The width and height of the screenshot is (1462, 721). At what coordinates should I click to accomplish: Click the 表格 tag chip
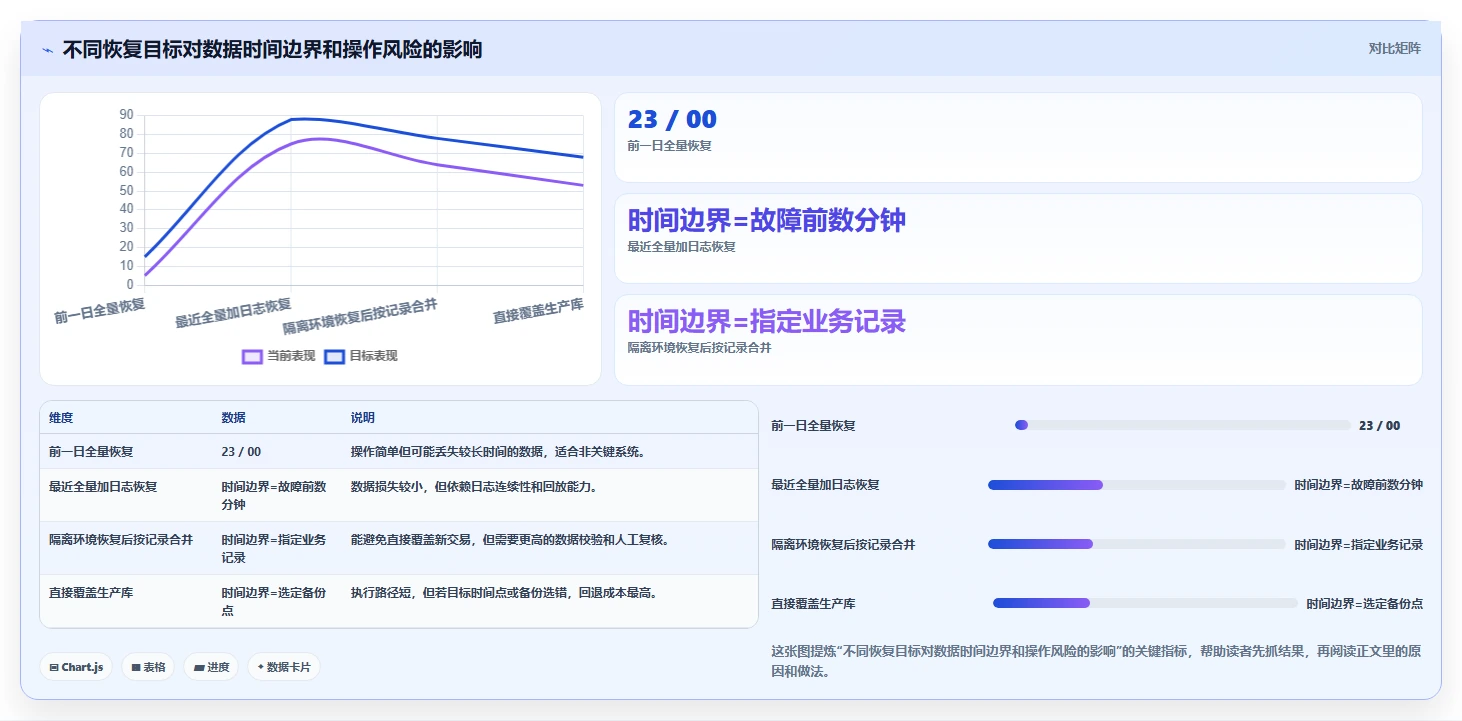148,667
